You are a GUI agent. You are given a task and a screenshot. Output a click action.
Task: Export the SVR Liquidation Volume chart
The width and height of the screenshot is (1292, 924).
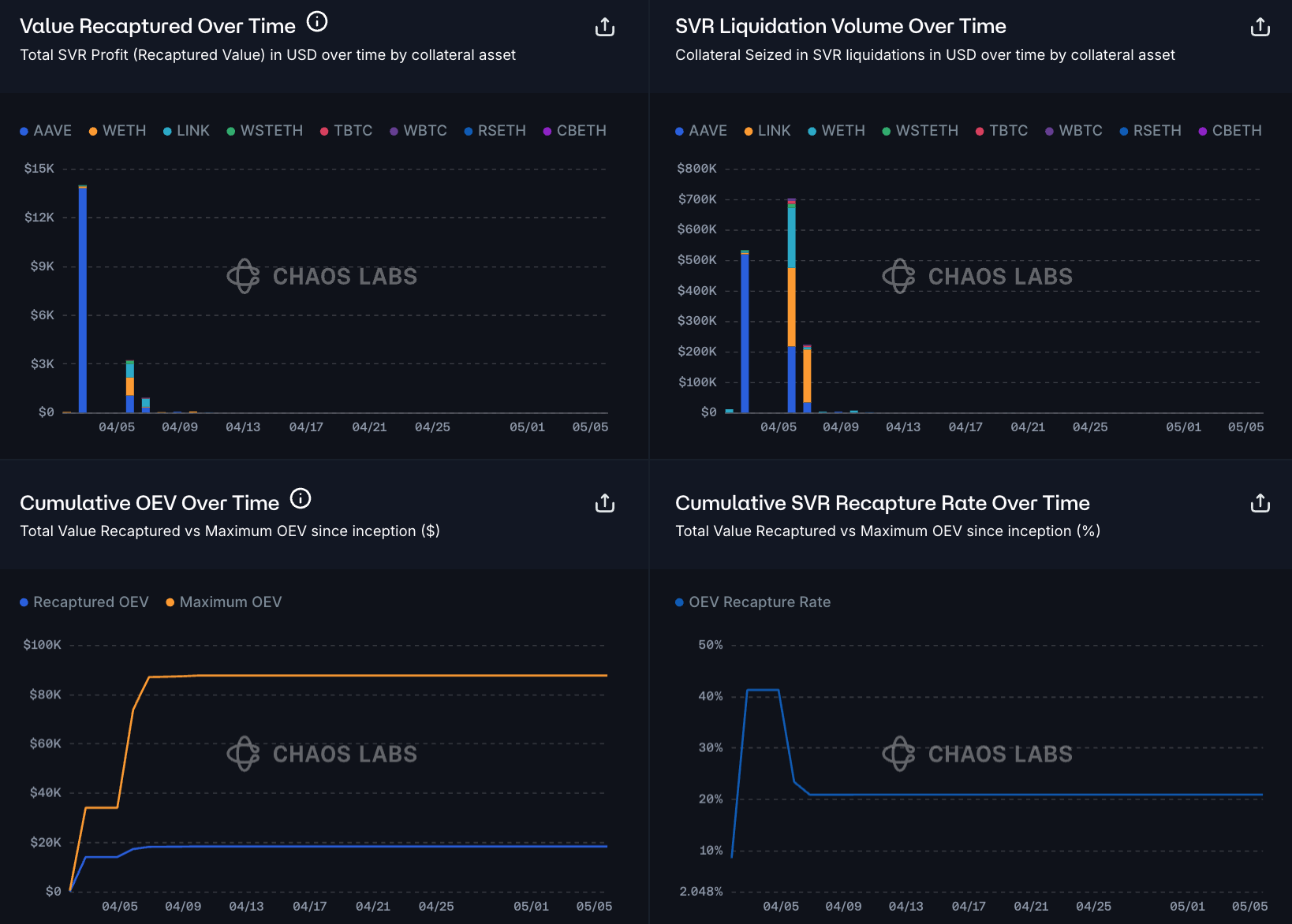click(x=1260, y=26)
